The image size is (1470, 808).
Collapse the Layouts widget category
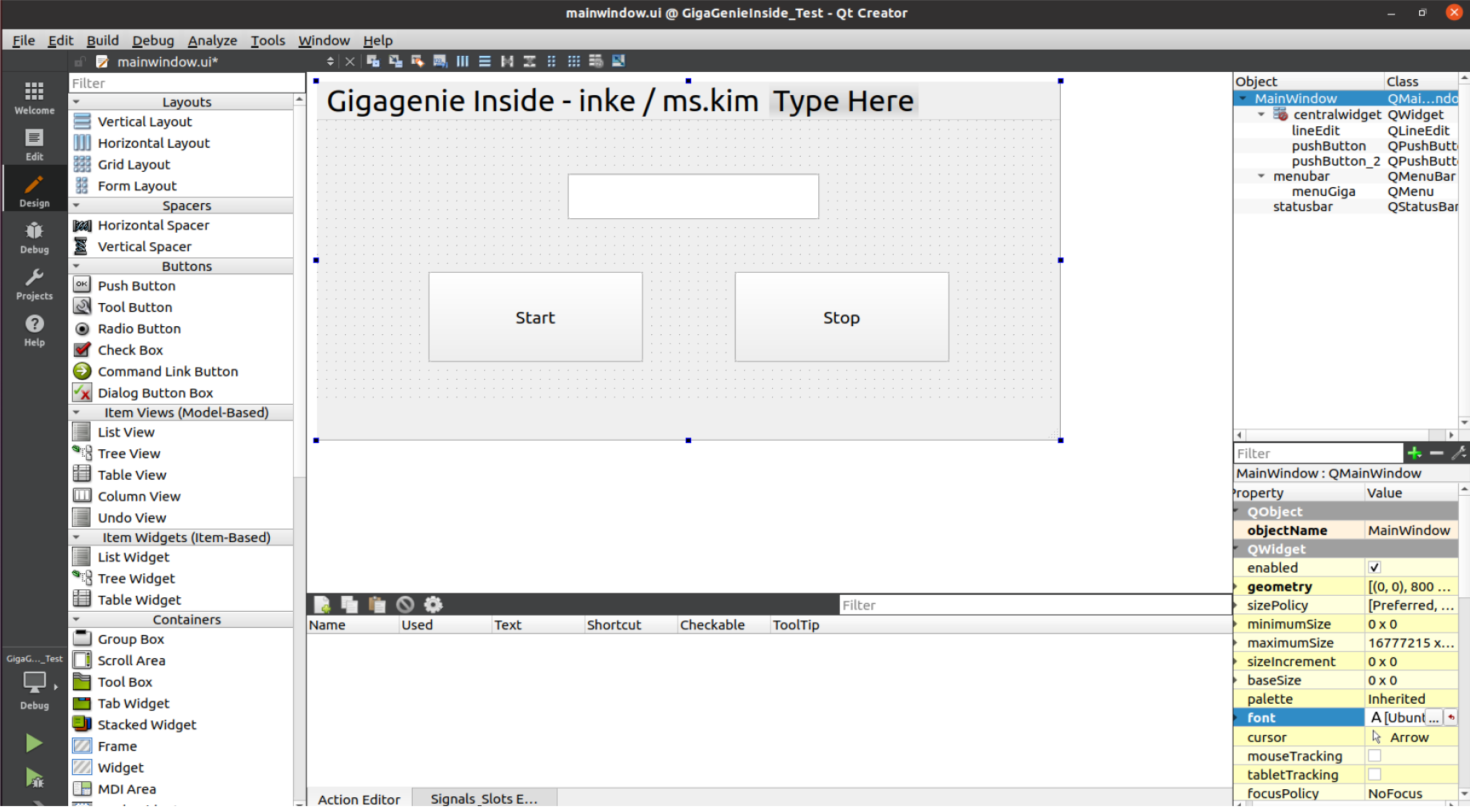coord(76,102)
